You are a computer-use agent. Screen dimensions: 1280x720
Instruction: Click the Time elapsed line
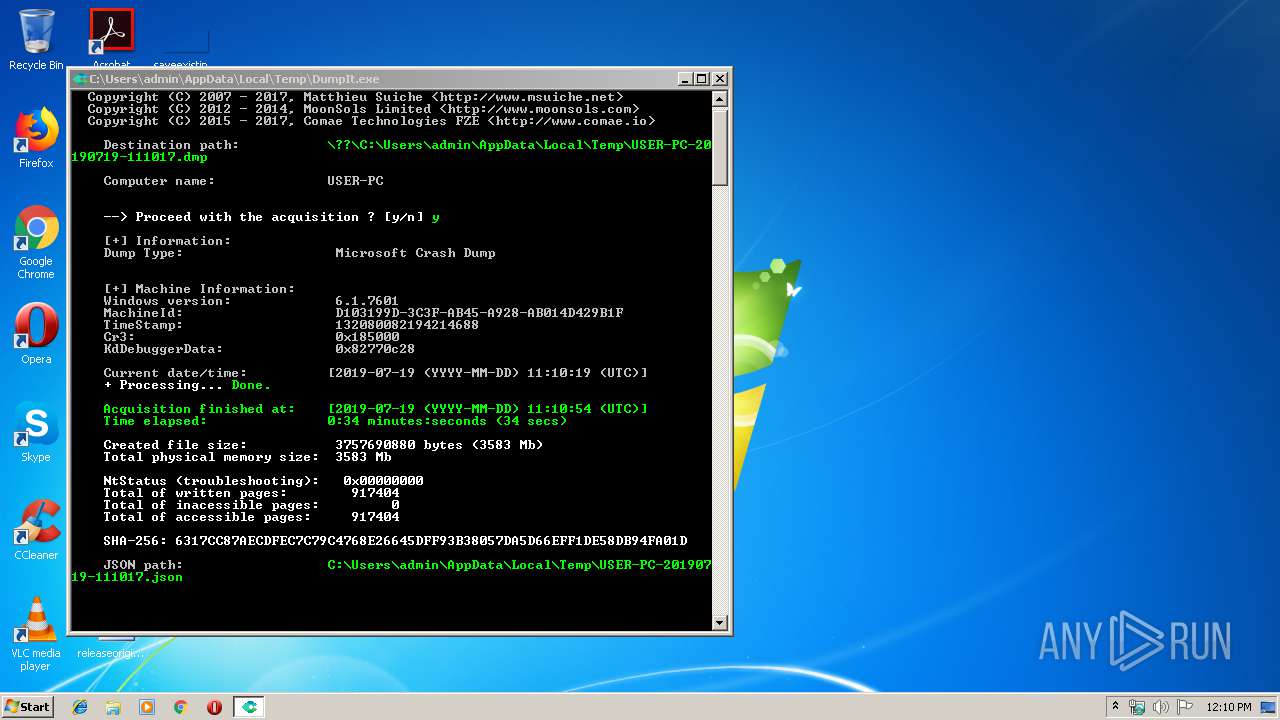tap(335, 421)
